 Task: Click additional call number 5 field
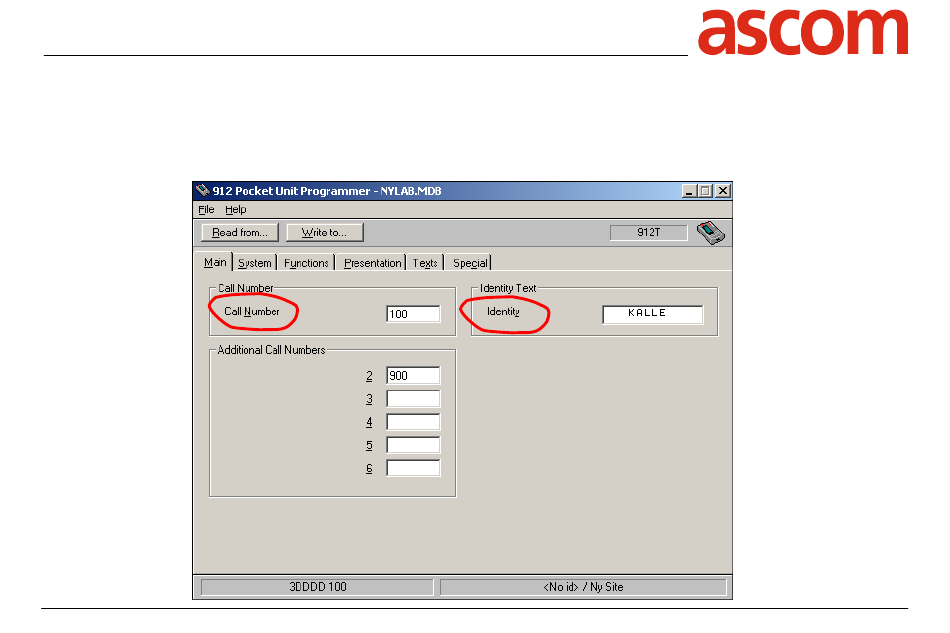pos(413,445)
